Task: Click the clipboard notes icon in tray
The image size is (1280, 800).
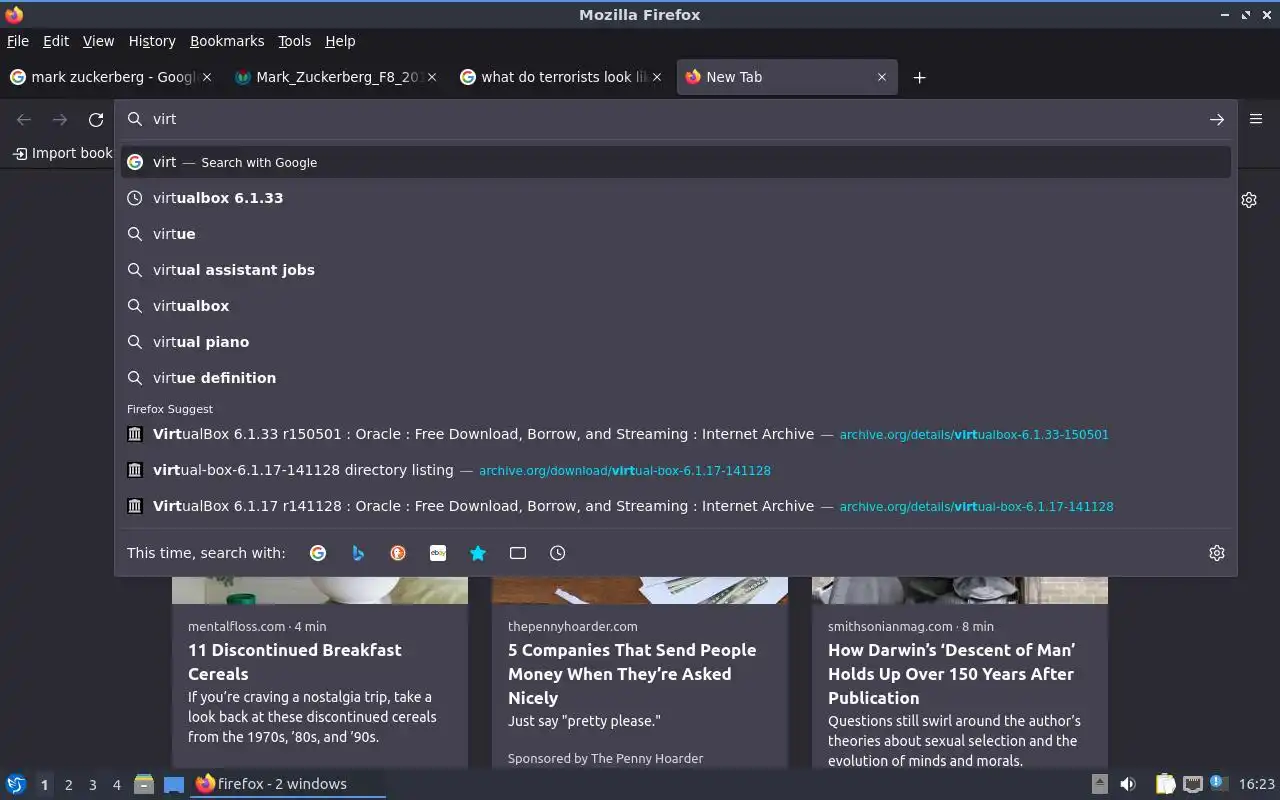Action: pyautogui.click(x=1165, y=784)
